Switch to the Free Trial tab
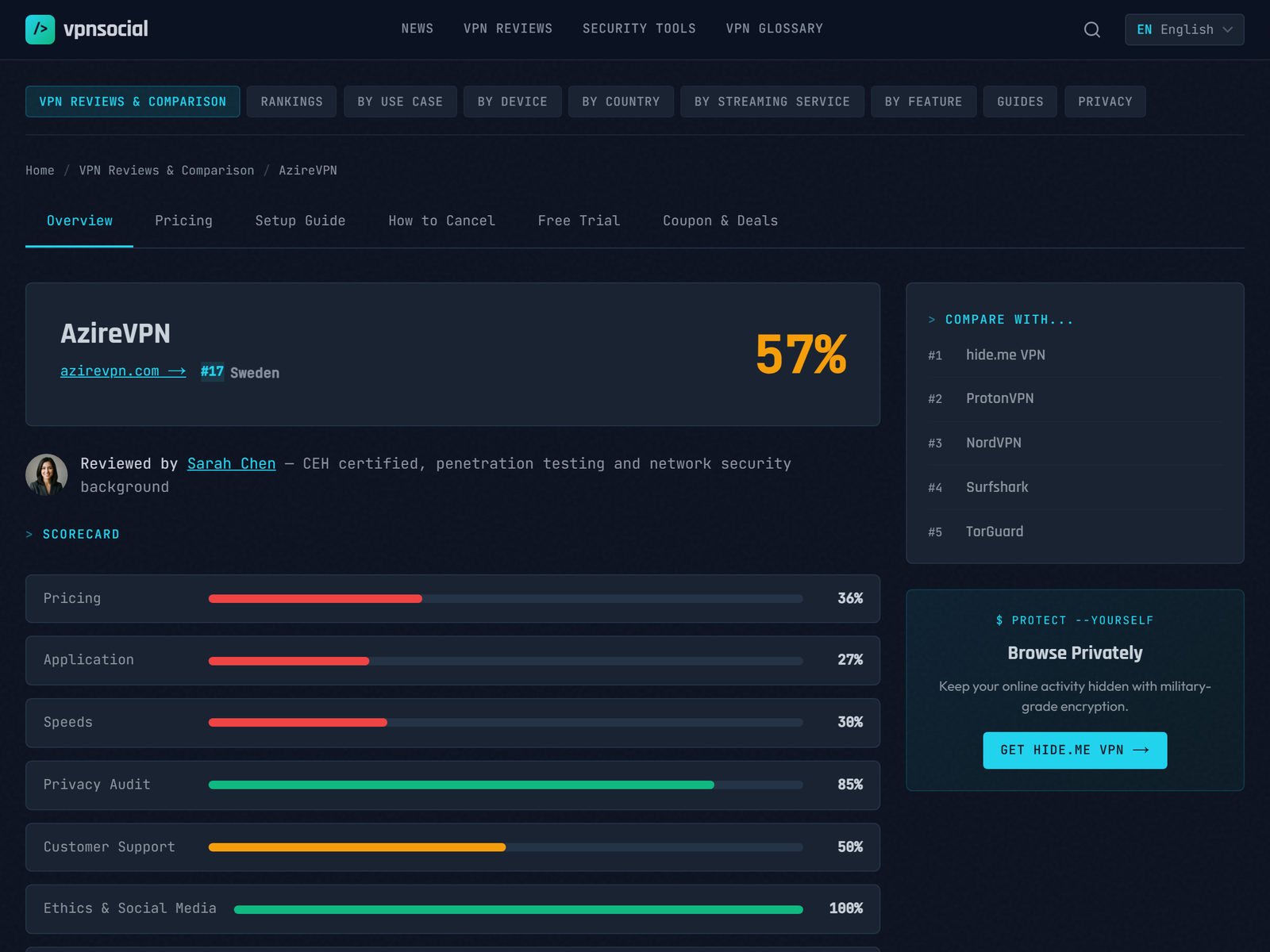1270x952 pixels. pos(579,221)
